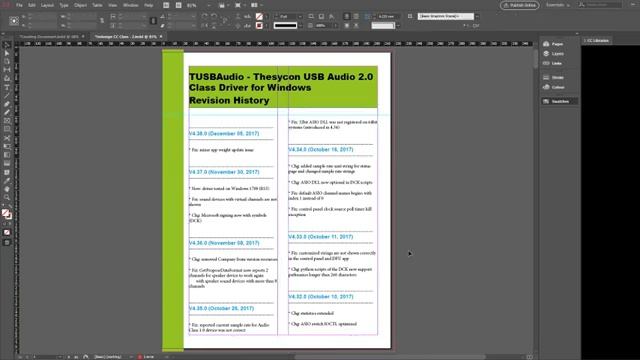Select the Gap tool
The width and height of the screenshot is (640, 360).
pos(7,70)
